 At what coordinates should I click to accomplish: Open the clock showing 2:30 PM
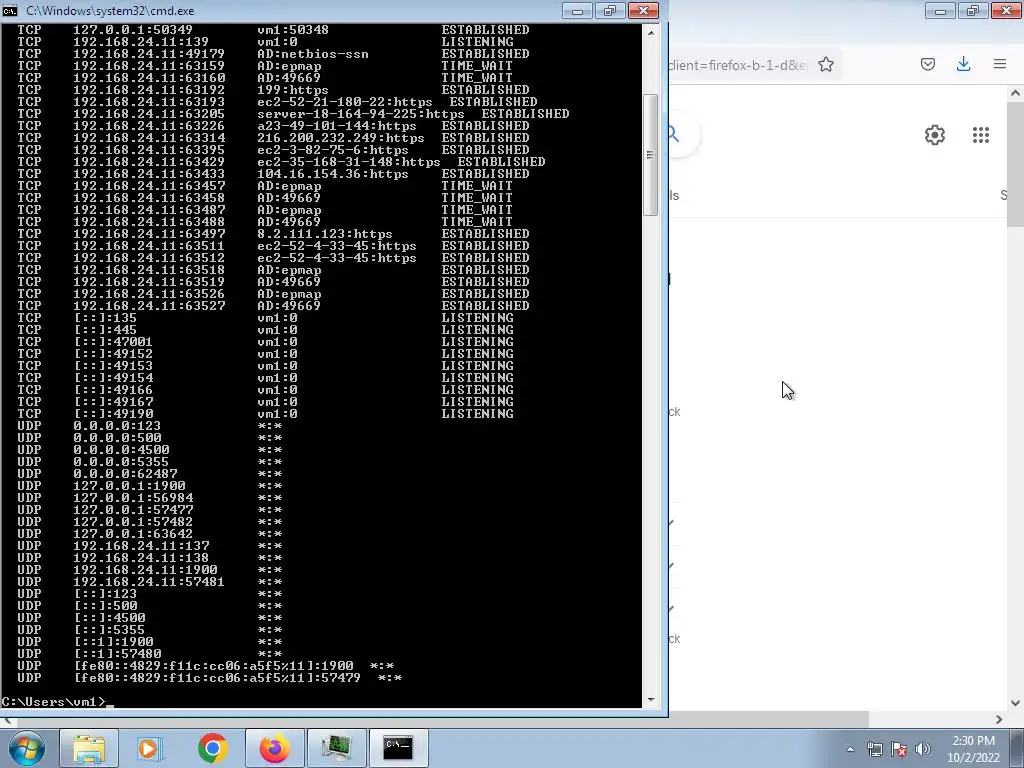coord(973,741)
